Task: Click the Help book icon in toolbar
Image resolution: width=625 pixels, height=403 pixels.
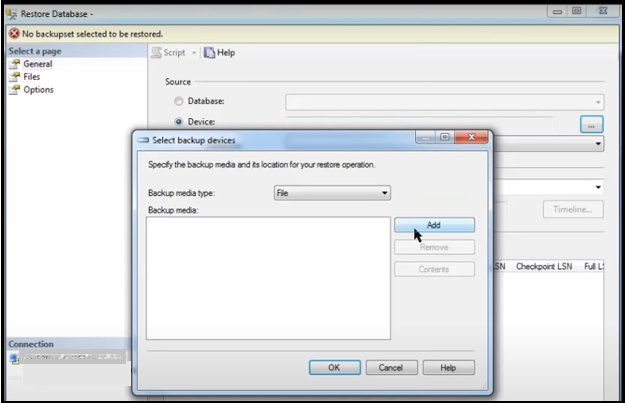Action: (209, 53)
